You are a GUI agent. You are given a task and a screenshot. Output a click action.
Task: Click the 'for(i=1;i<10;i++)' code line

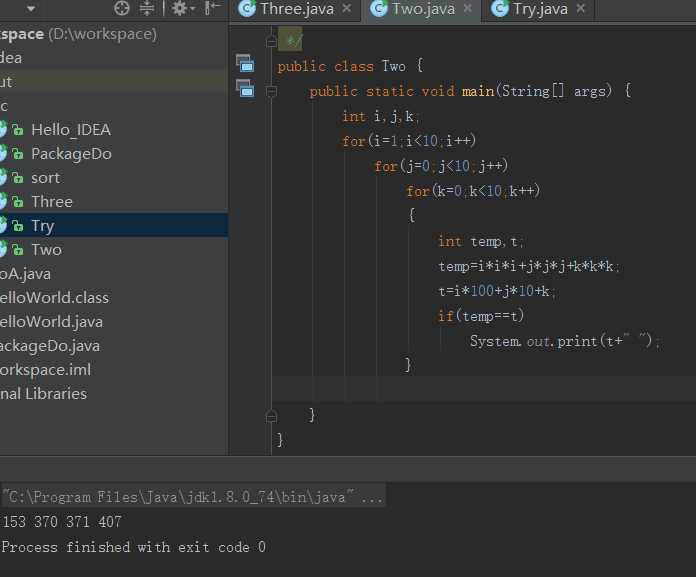(409, 141)
